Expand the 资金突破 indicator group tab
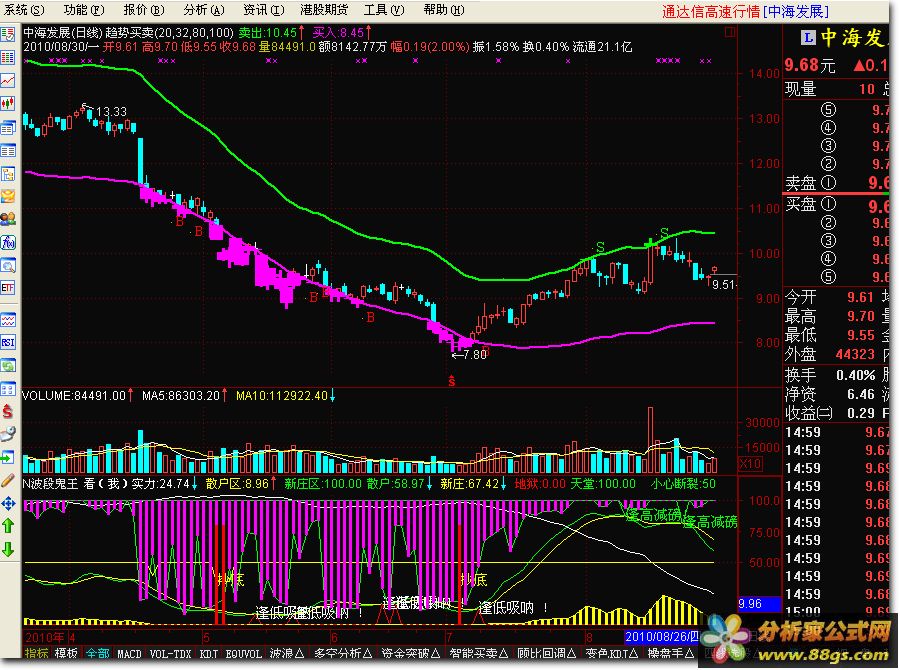Screen dimensions: 900x670 410,653
